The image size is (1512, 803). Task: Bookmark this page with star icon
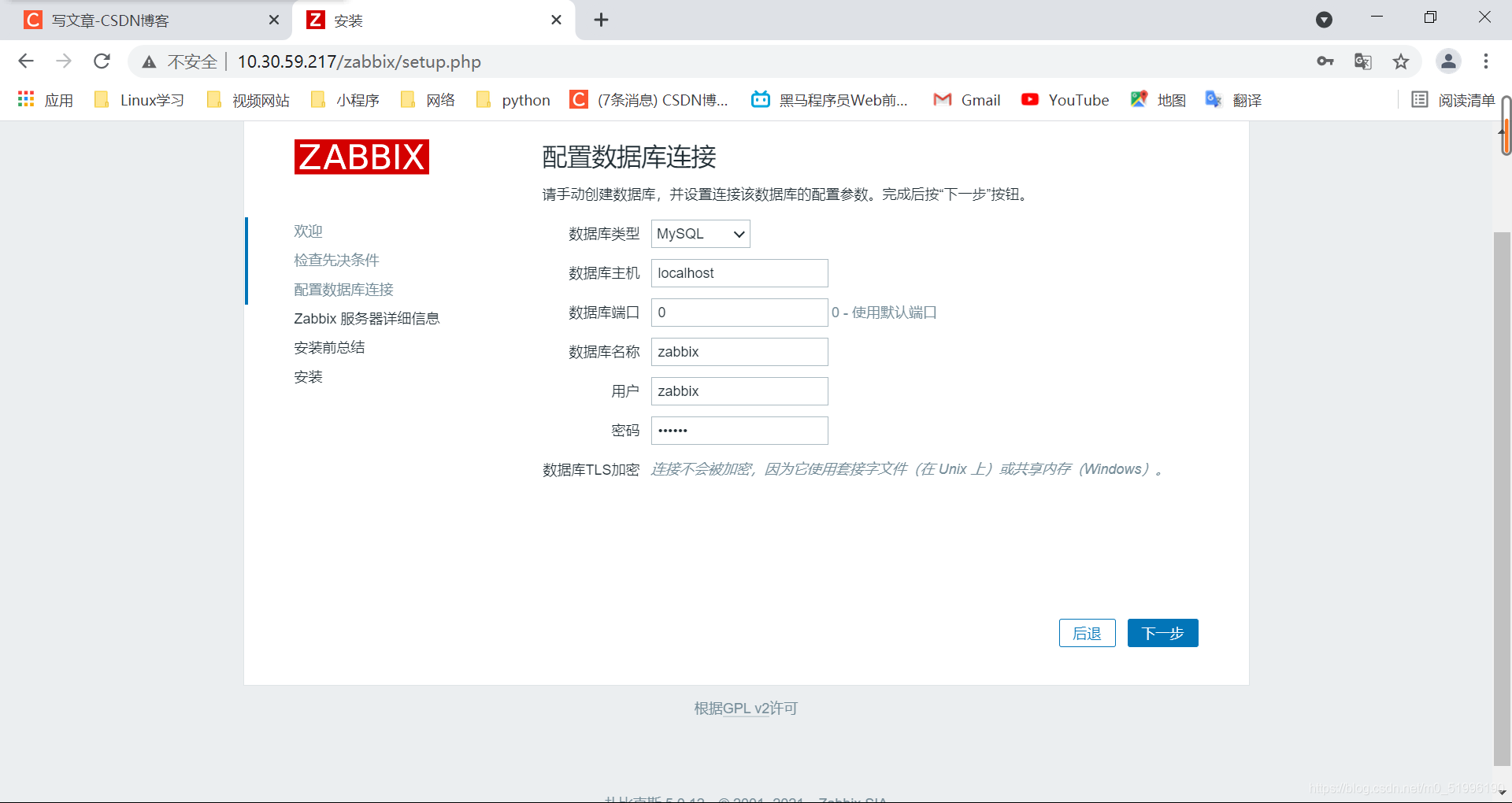[x=1401, y=61]
